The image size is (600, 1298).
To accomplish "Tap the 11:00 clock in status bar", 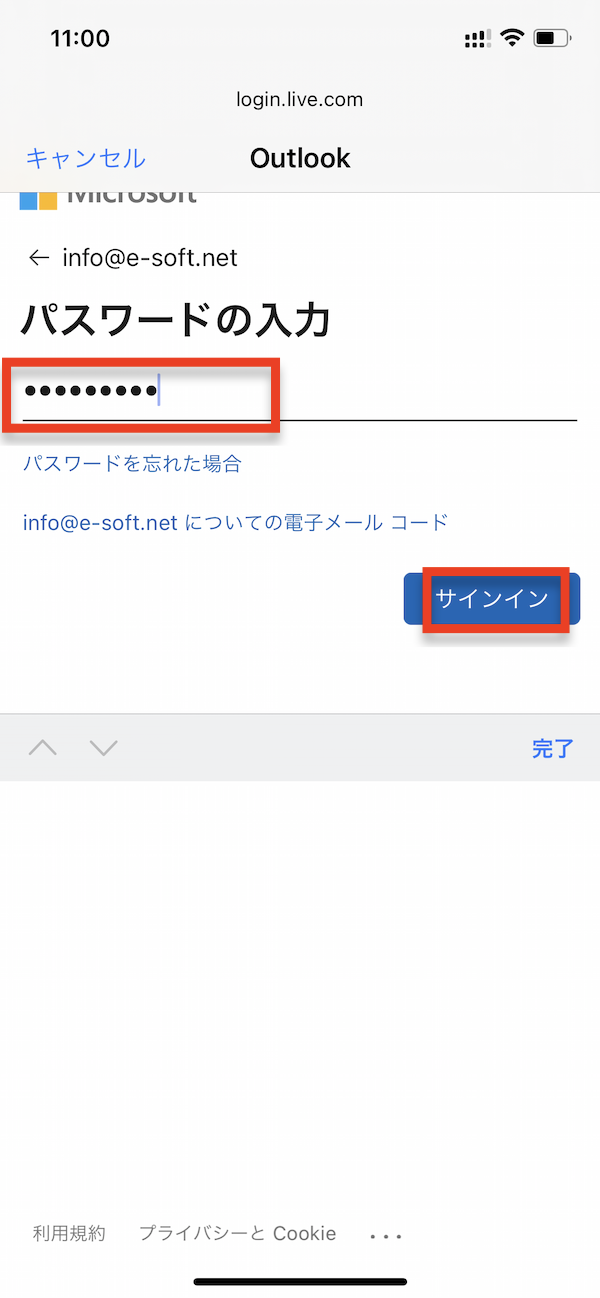I will point(80,39).
